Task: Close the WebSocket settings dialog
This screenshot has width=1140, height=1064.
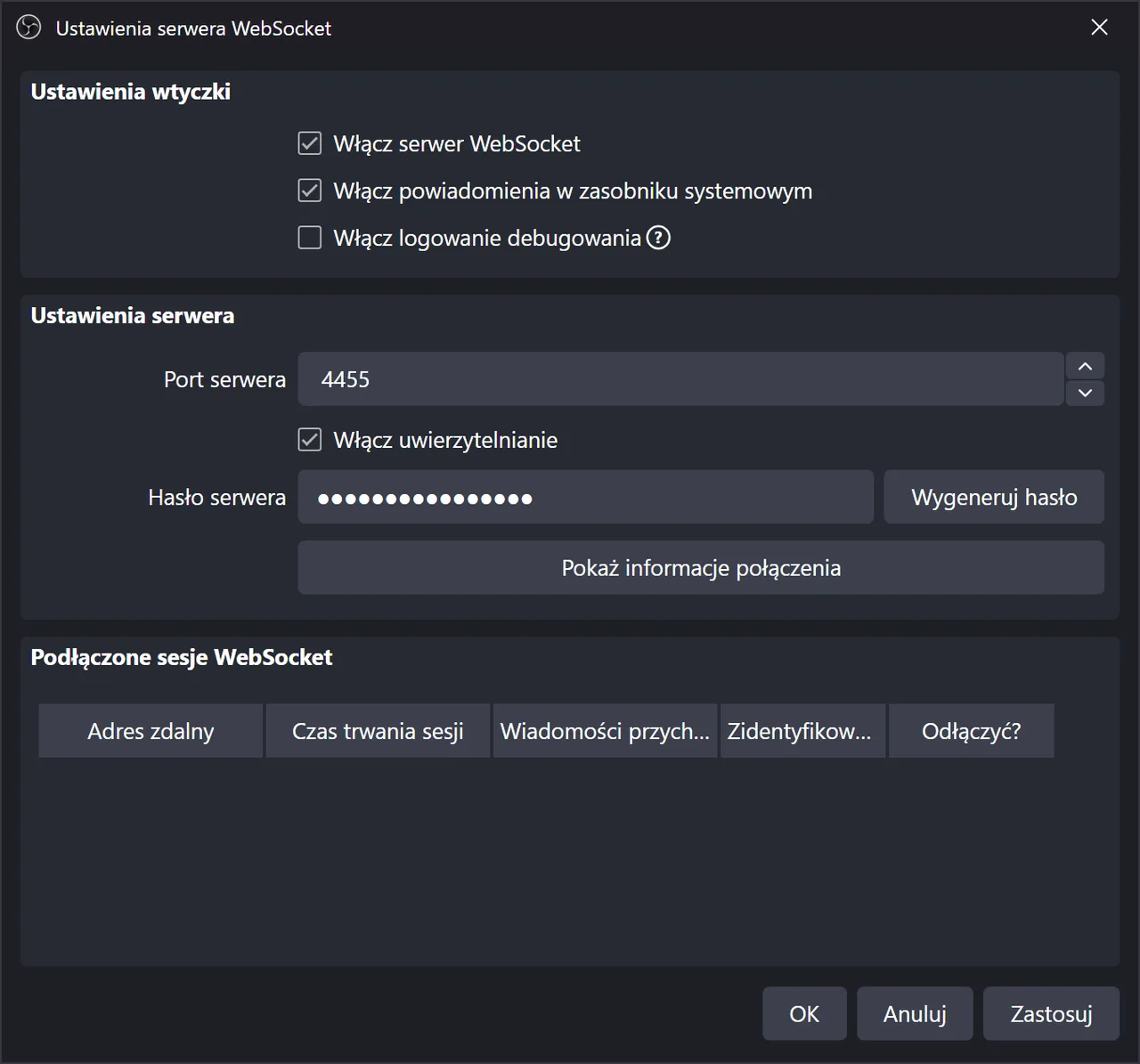Action: click(1100, 28)
